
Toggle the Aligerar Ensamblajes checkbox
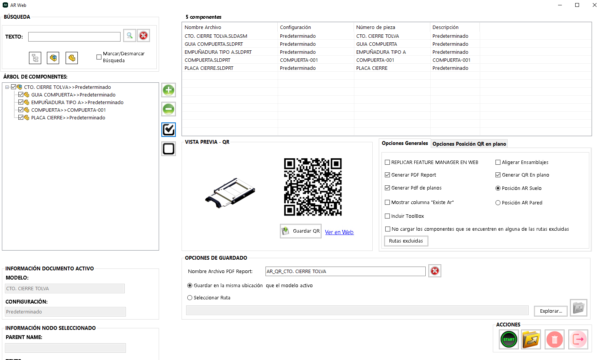coord(498,162)
